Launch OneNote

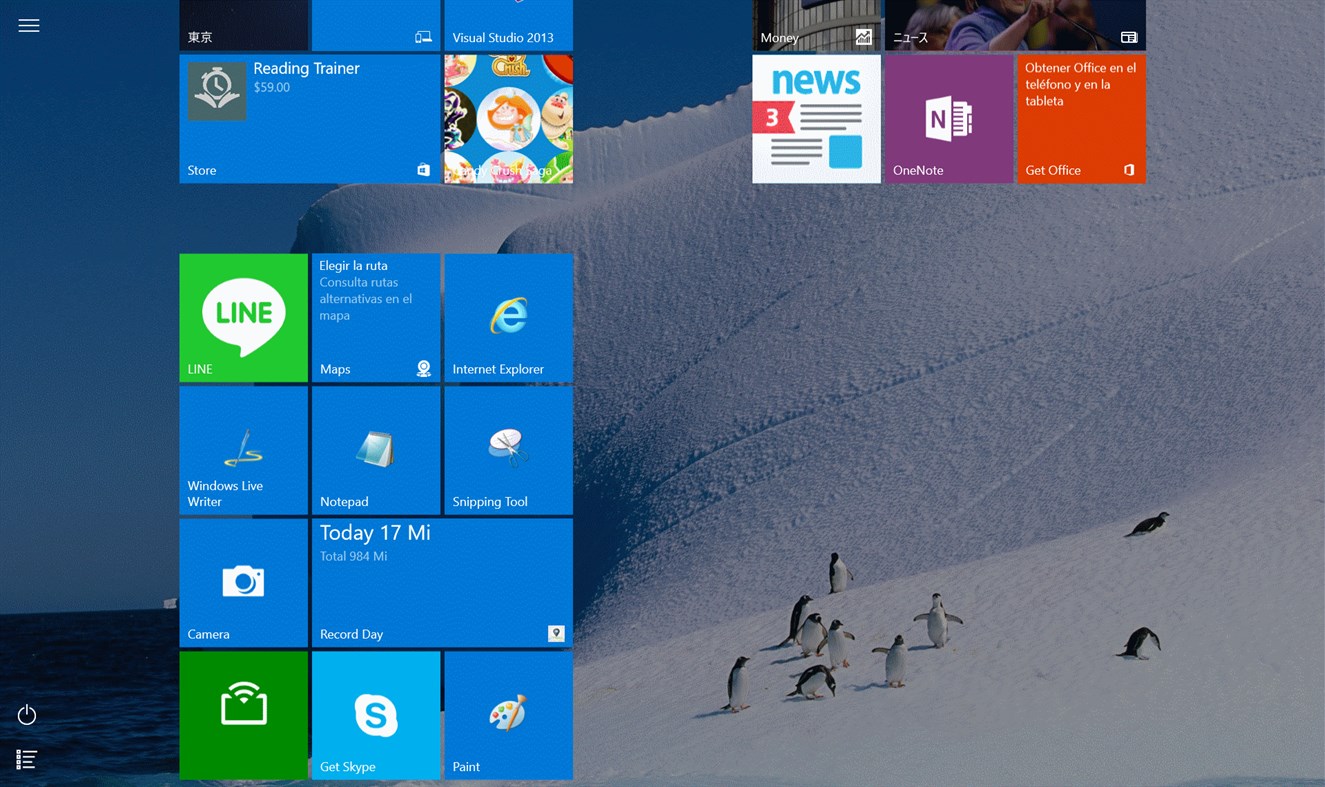[x=948, y=118]
